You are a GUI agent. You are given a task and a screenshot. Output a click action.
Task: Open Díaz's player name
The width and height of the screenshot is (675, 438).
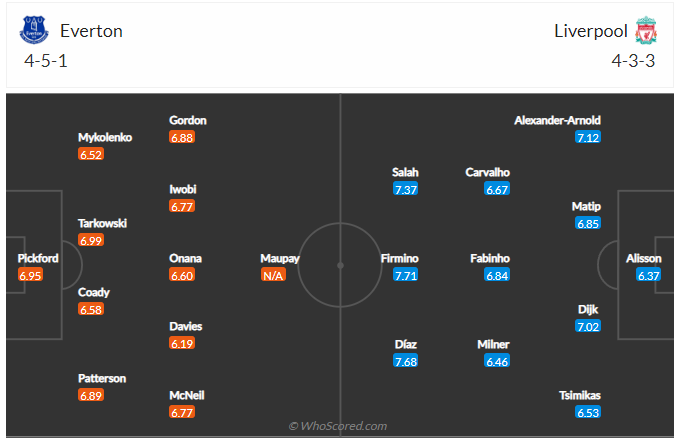point(405,344)
